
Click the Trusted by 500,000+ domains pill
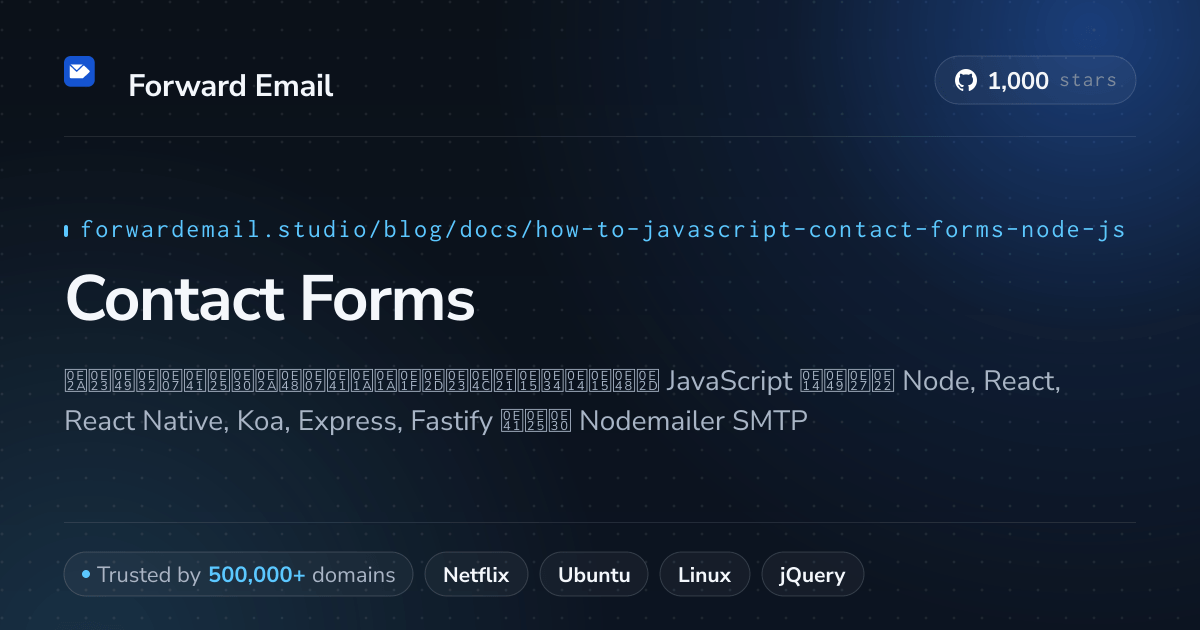238,575
